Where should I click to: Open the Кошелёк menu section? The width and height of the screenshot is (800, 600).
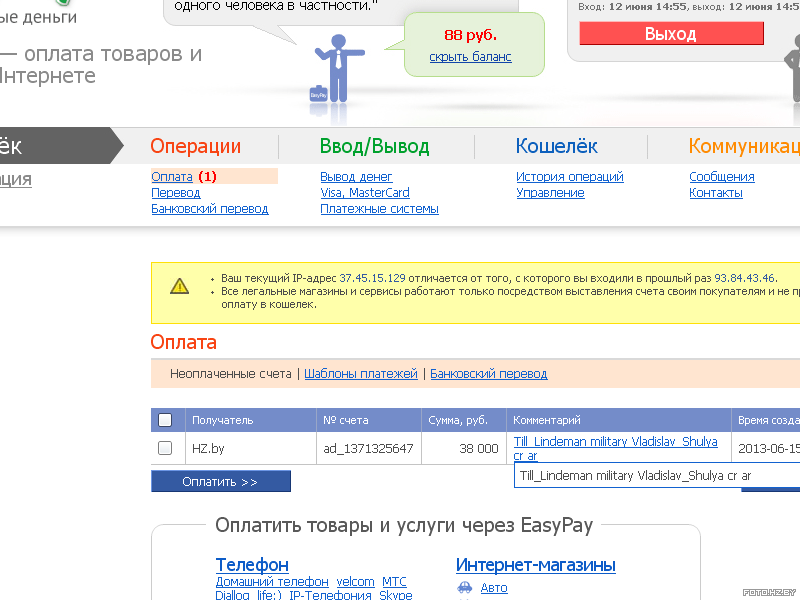tap(556, 146)
